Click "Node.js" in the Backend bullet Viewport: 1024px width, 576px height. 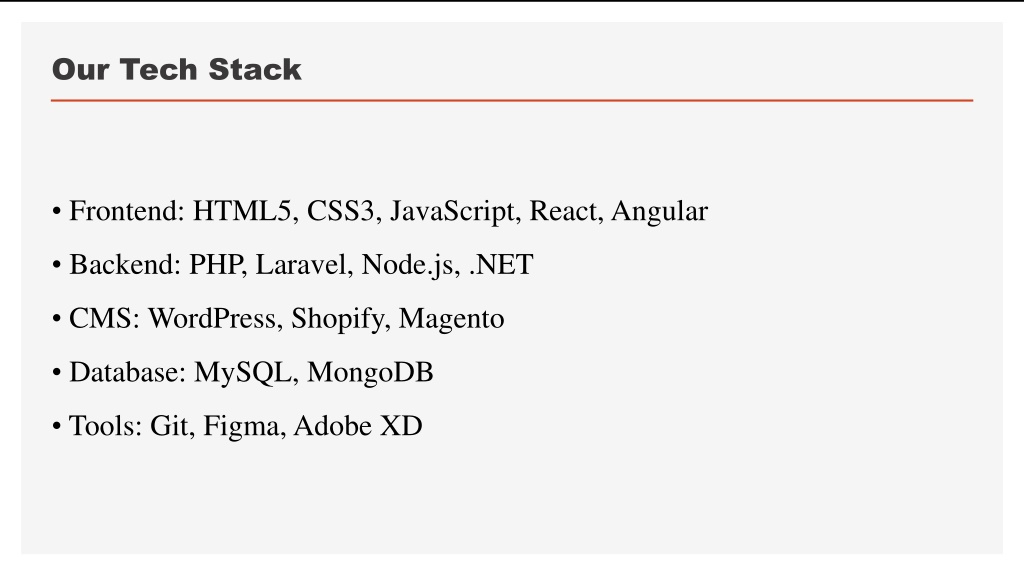tap(411, 265)
